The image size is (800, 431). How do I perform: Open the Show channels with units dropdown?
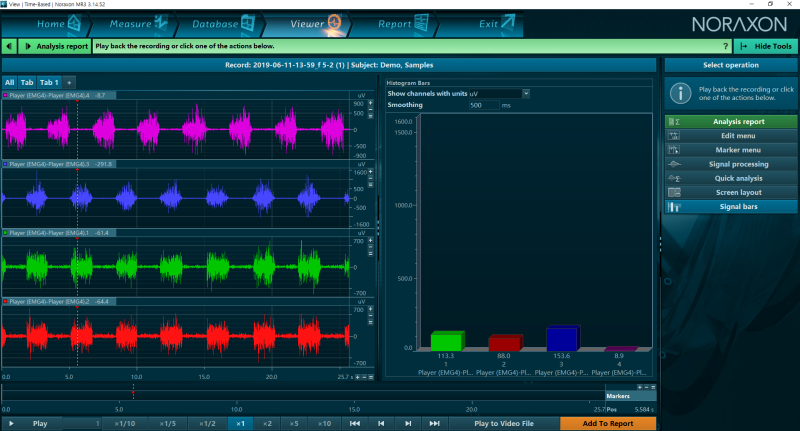coord(526,93)
